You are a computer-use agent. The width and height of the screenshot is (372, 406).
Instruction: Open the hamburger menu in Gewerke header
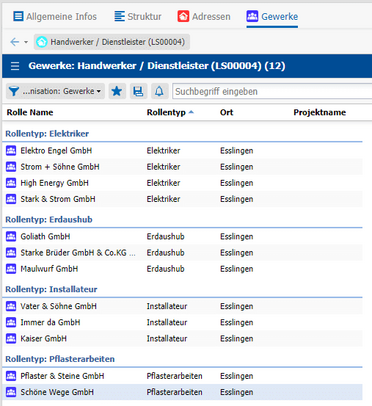click(x=15, y=66)
